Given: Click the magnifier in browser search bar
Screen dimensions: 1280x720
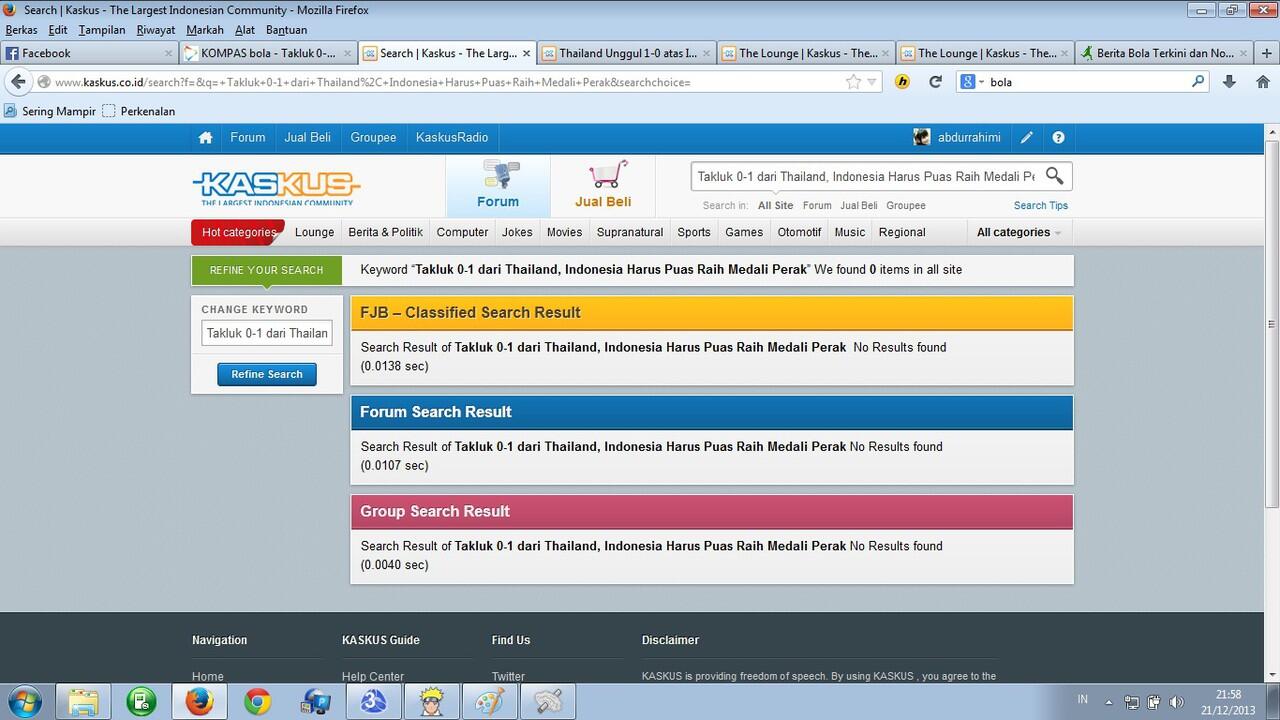Looking at the screenshot, I should pos(1198,82).
